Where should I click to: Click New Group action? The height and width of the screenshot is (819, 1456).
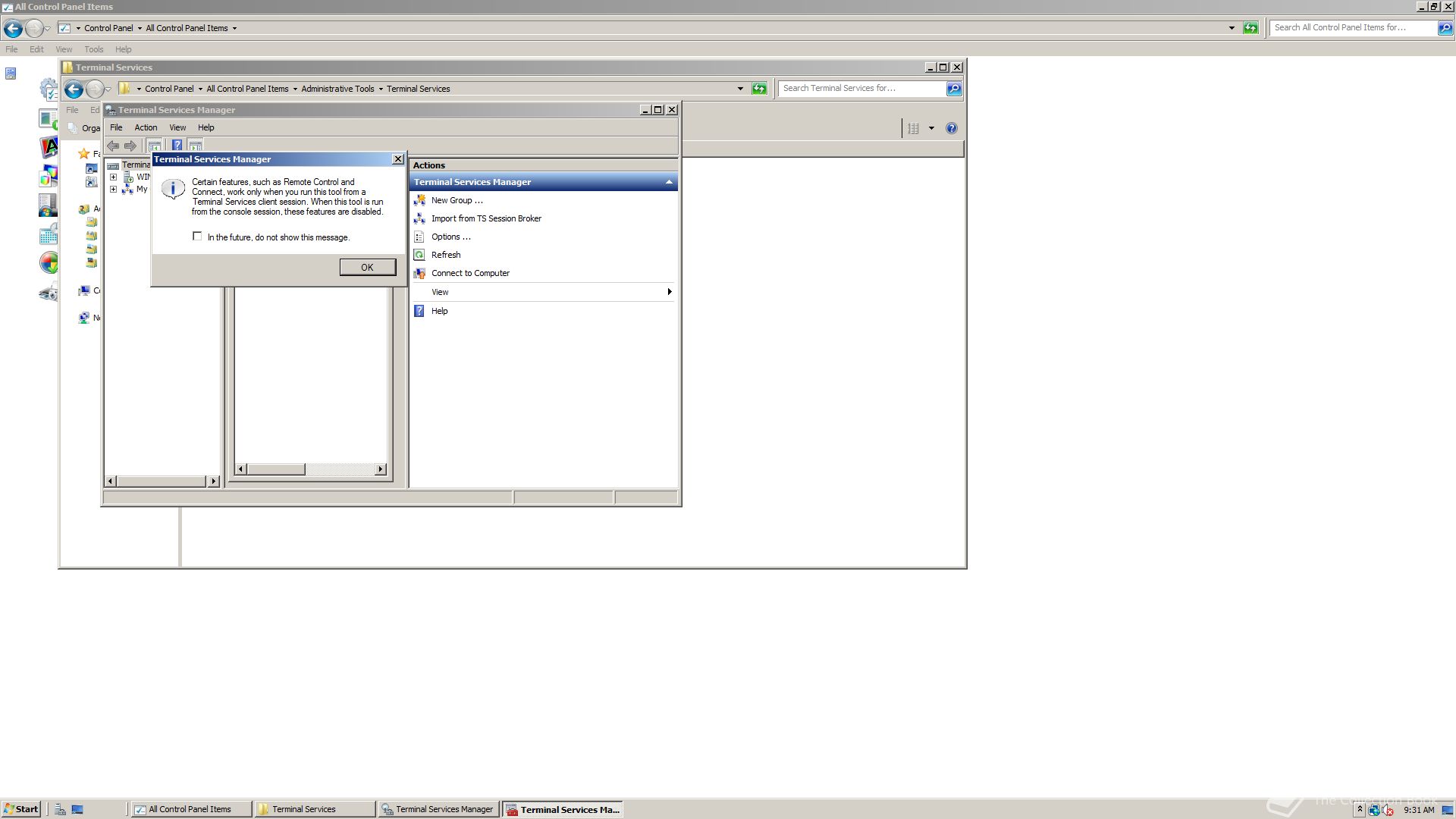pyautogui.click(x=457, y=200)
